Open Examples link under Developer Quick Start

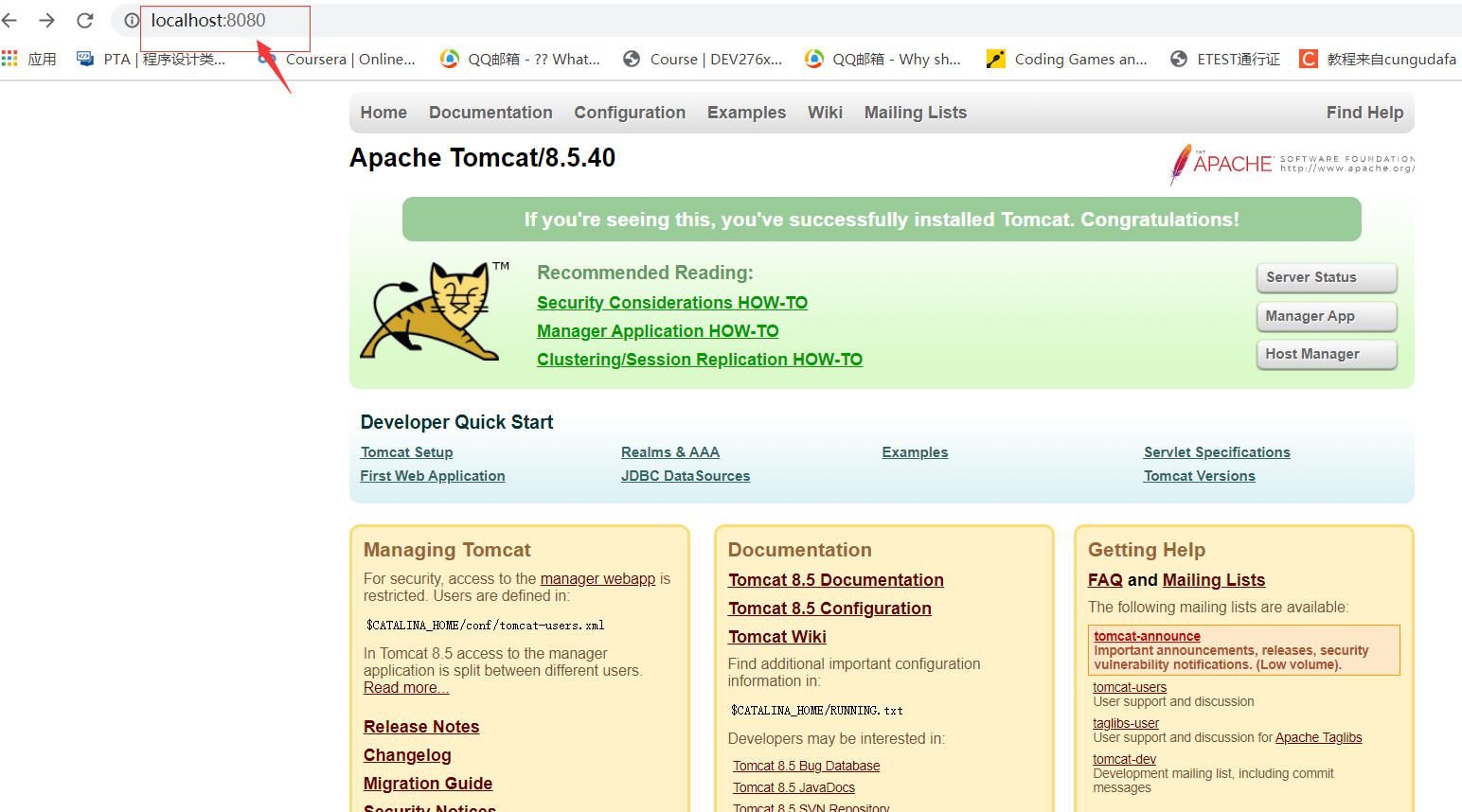pos(915,452)
